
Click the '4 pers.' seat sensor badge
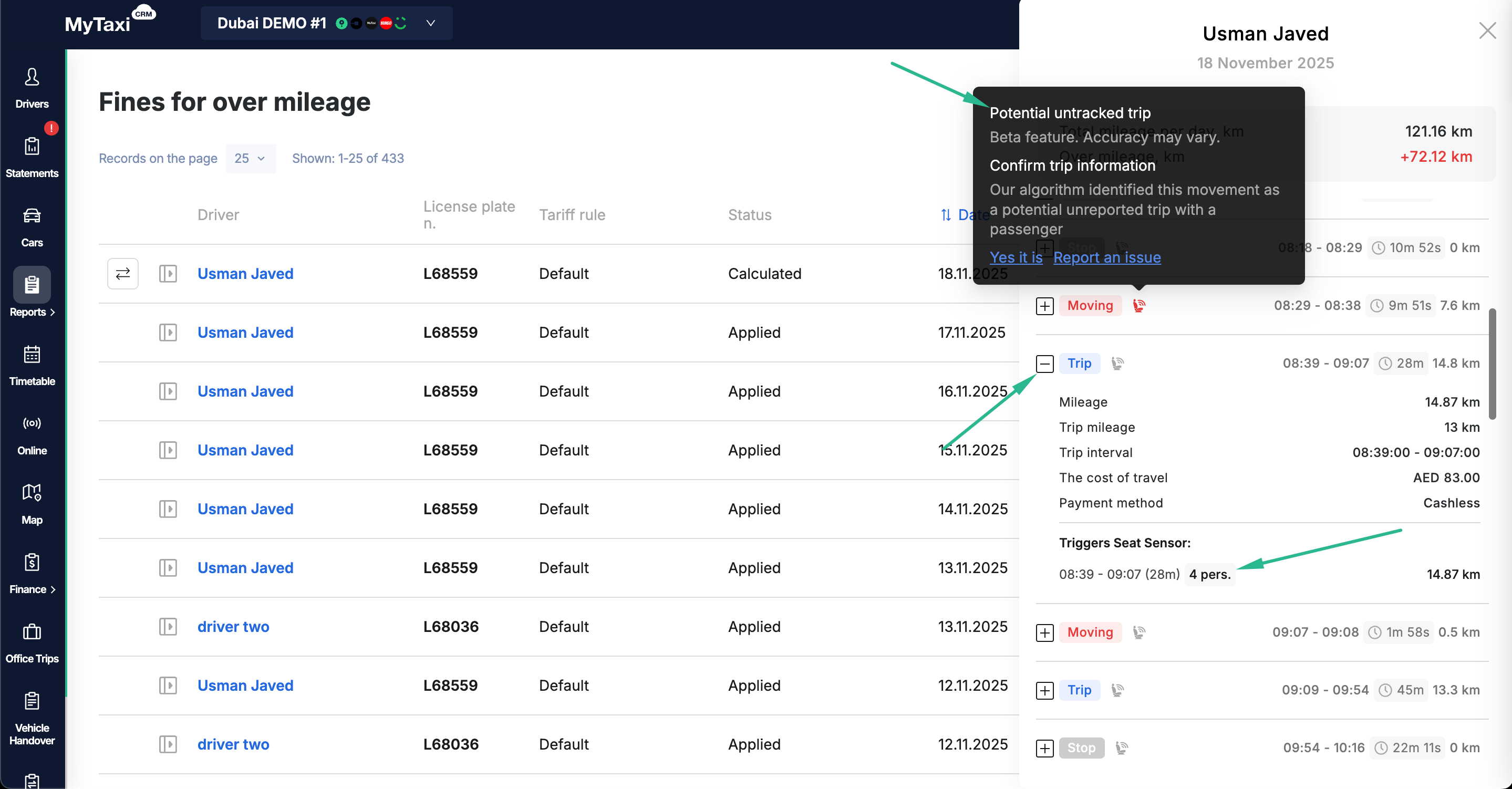pos(1210,574)
